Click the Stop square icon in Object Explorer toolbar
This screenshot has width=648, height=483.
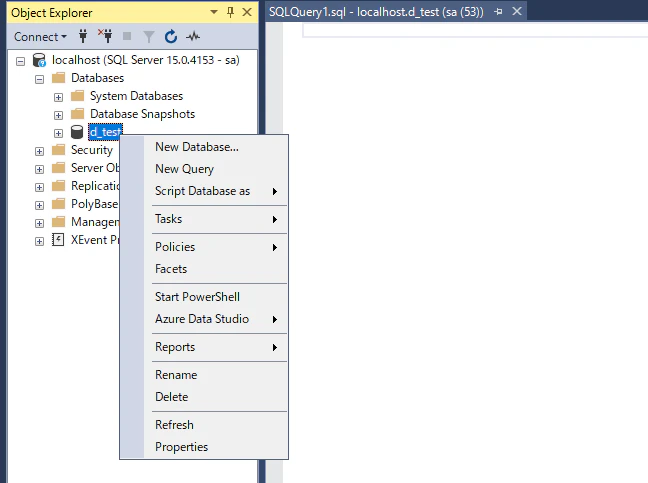click(x=127, y=36)
